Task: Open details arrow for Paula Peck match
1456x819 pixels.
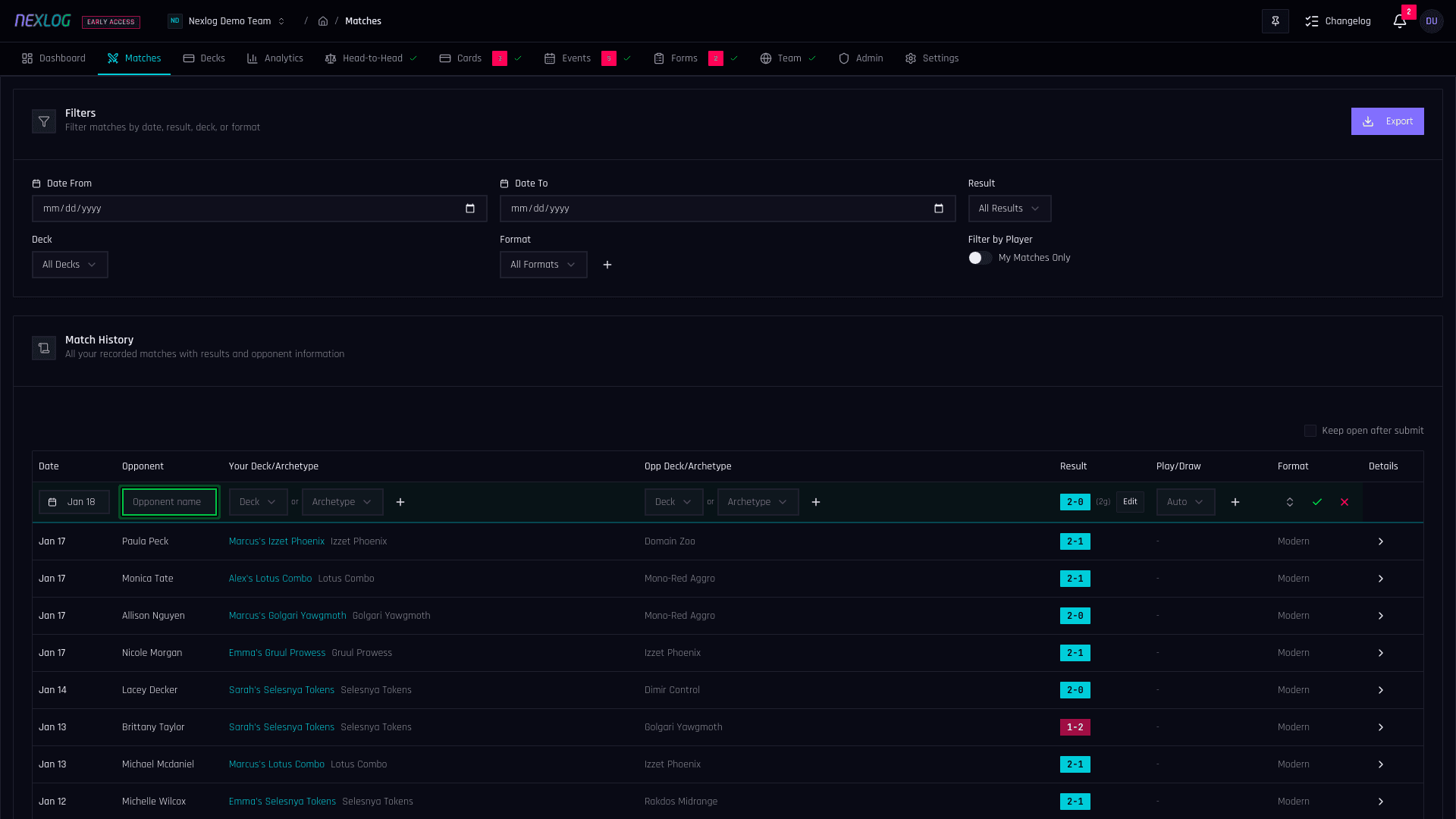Action: (1381, 541)
